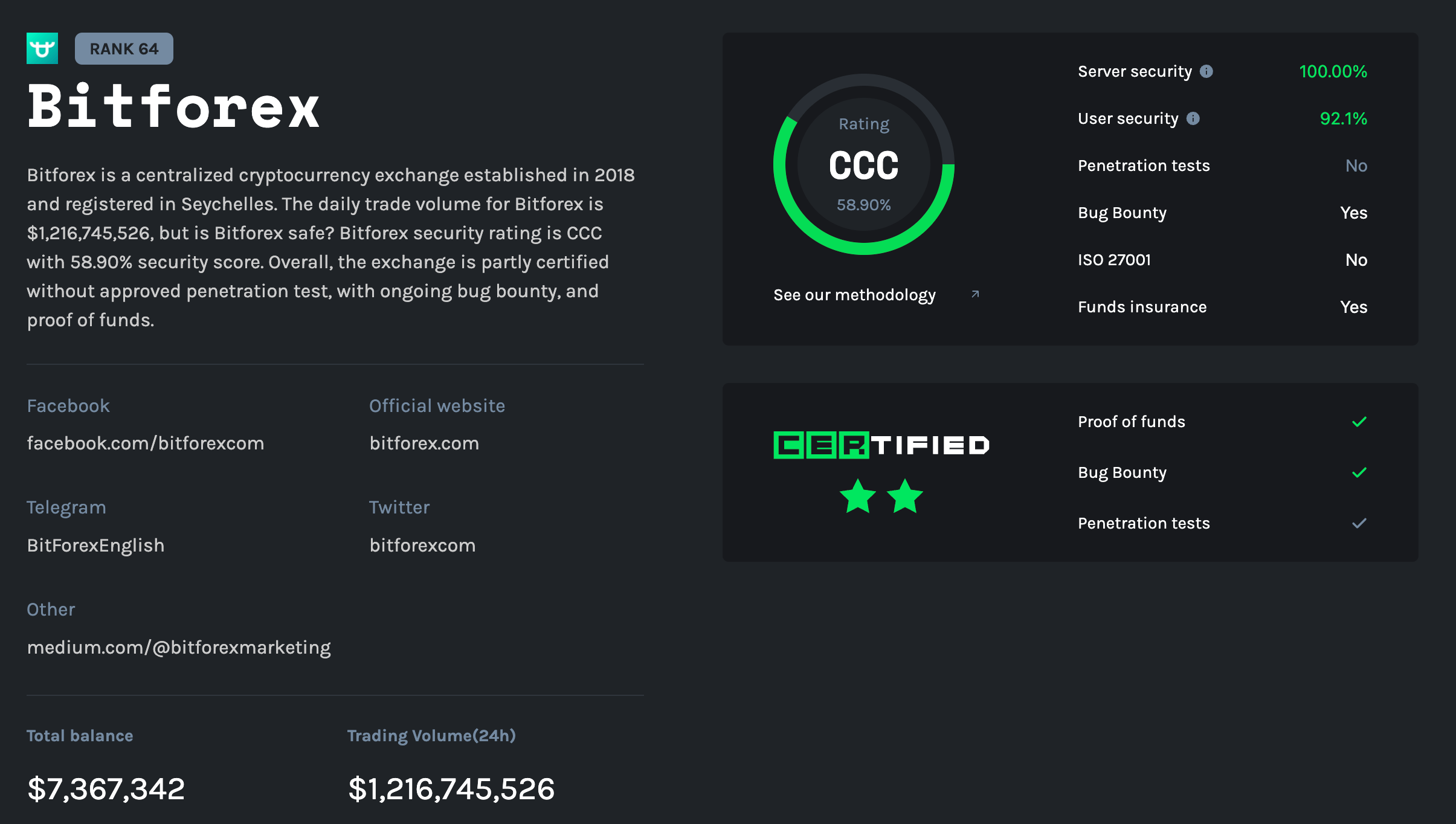
Task: Open the Official website bitforex.com
Action: coord(424,443)
